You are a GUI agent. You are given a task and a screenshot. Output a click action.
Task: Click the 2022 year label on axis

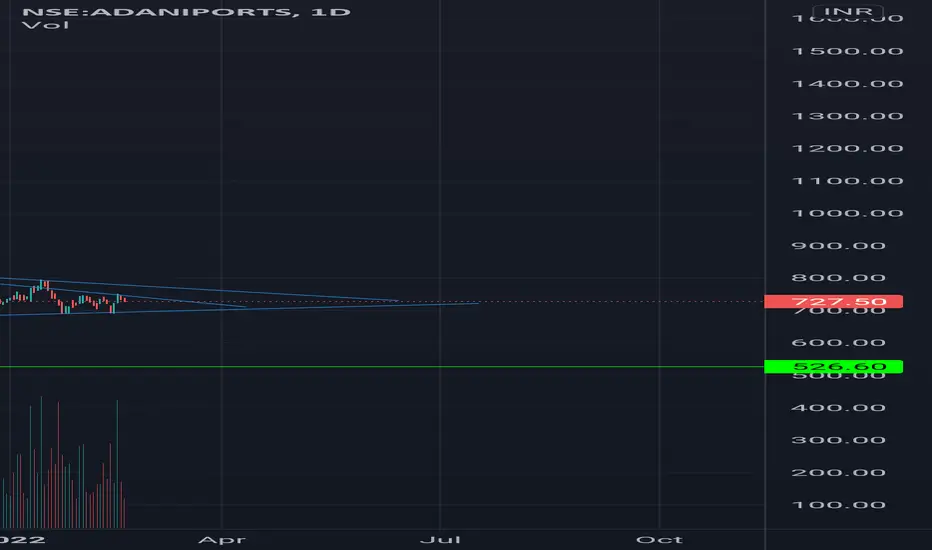(x=23, y=539)
